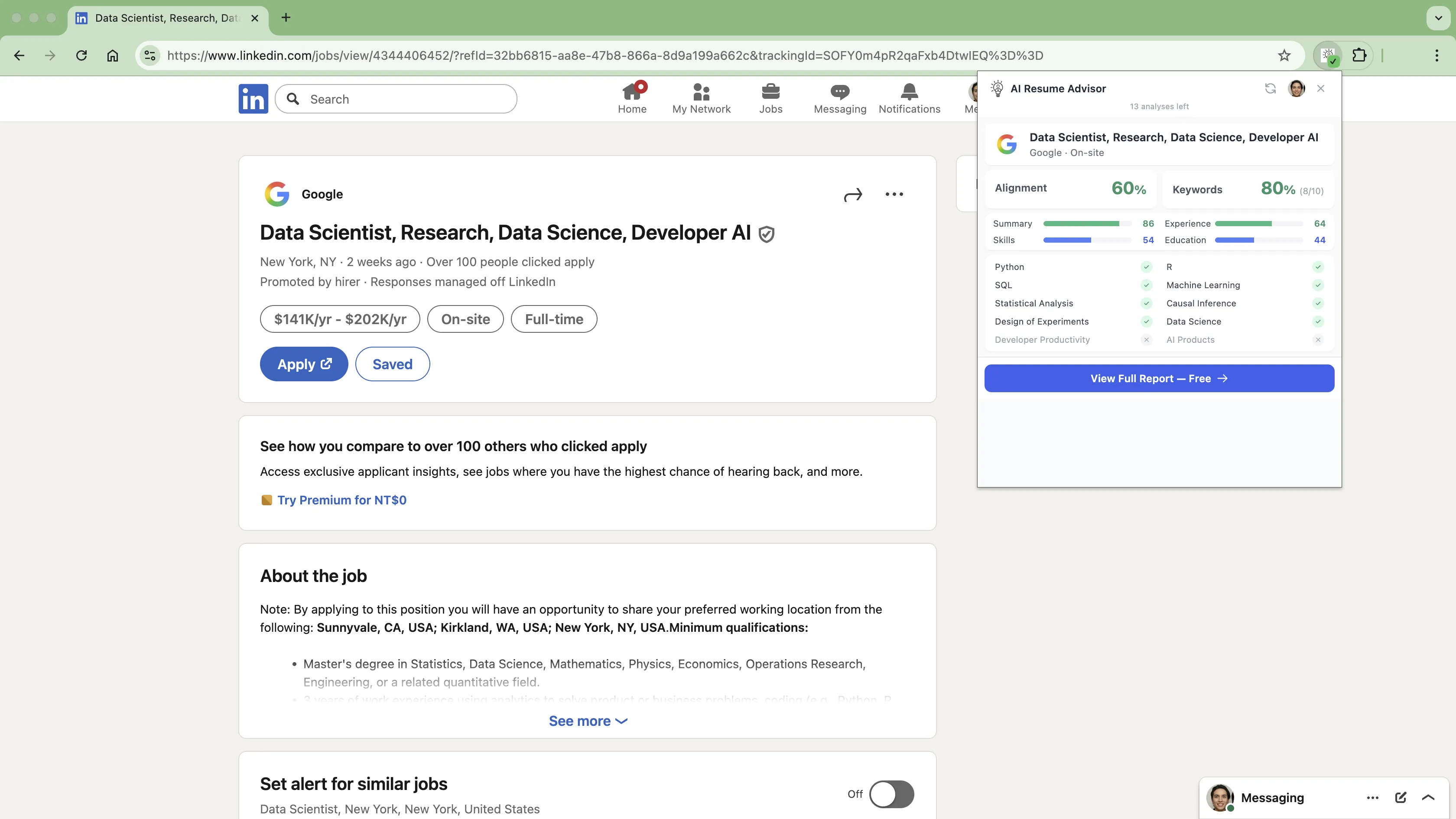Viewport: 1456px width, 819px height.
Task: Expand the job description with See more
Action: point(588,721)
